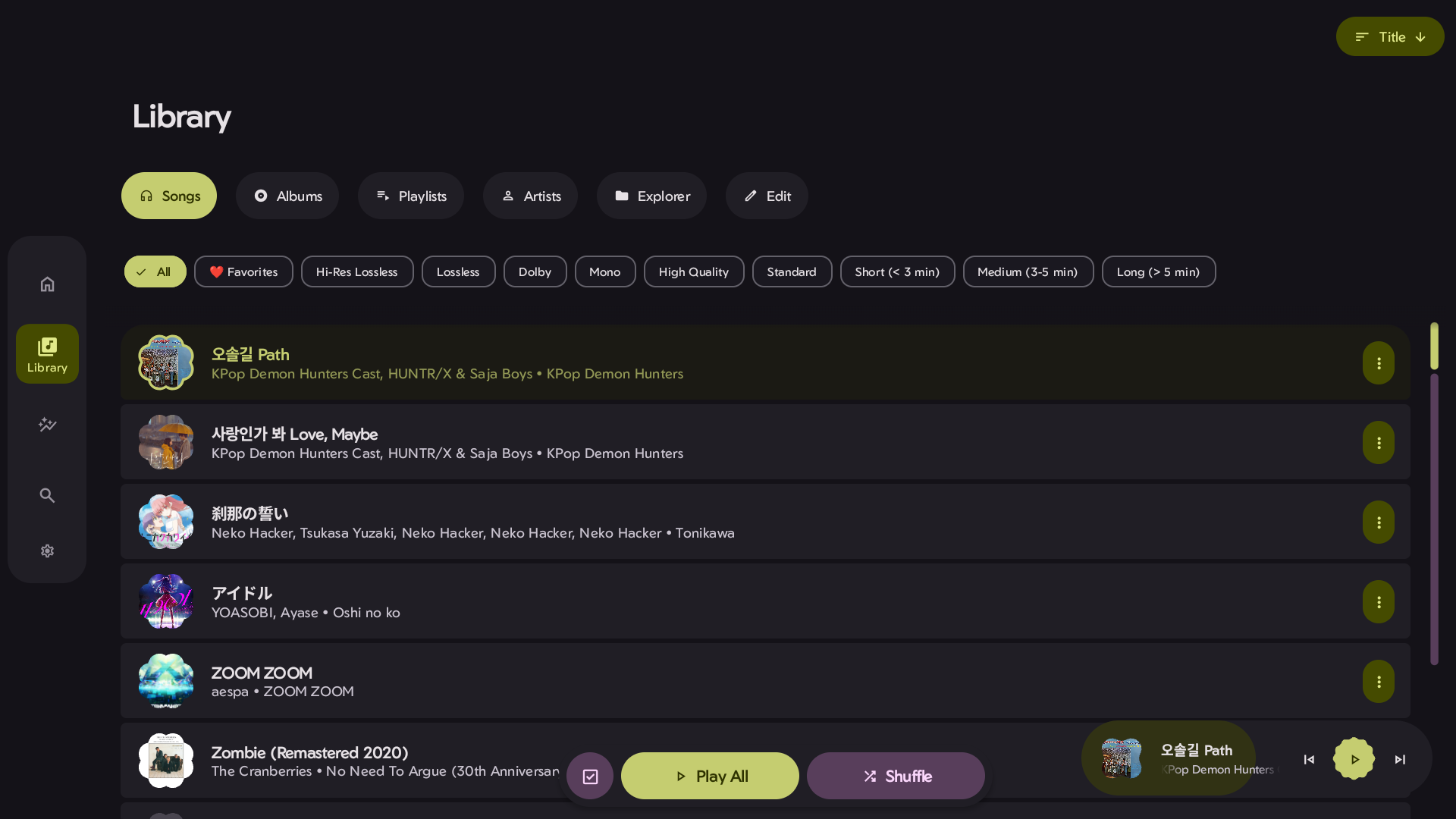Screen dimensions: 1456x819
Task: Click album art of アイドル row
Action: pyautogui.click(x=166, y=601)
